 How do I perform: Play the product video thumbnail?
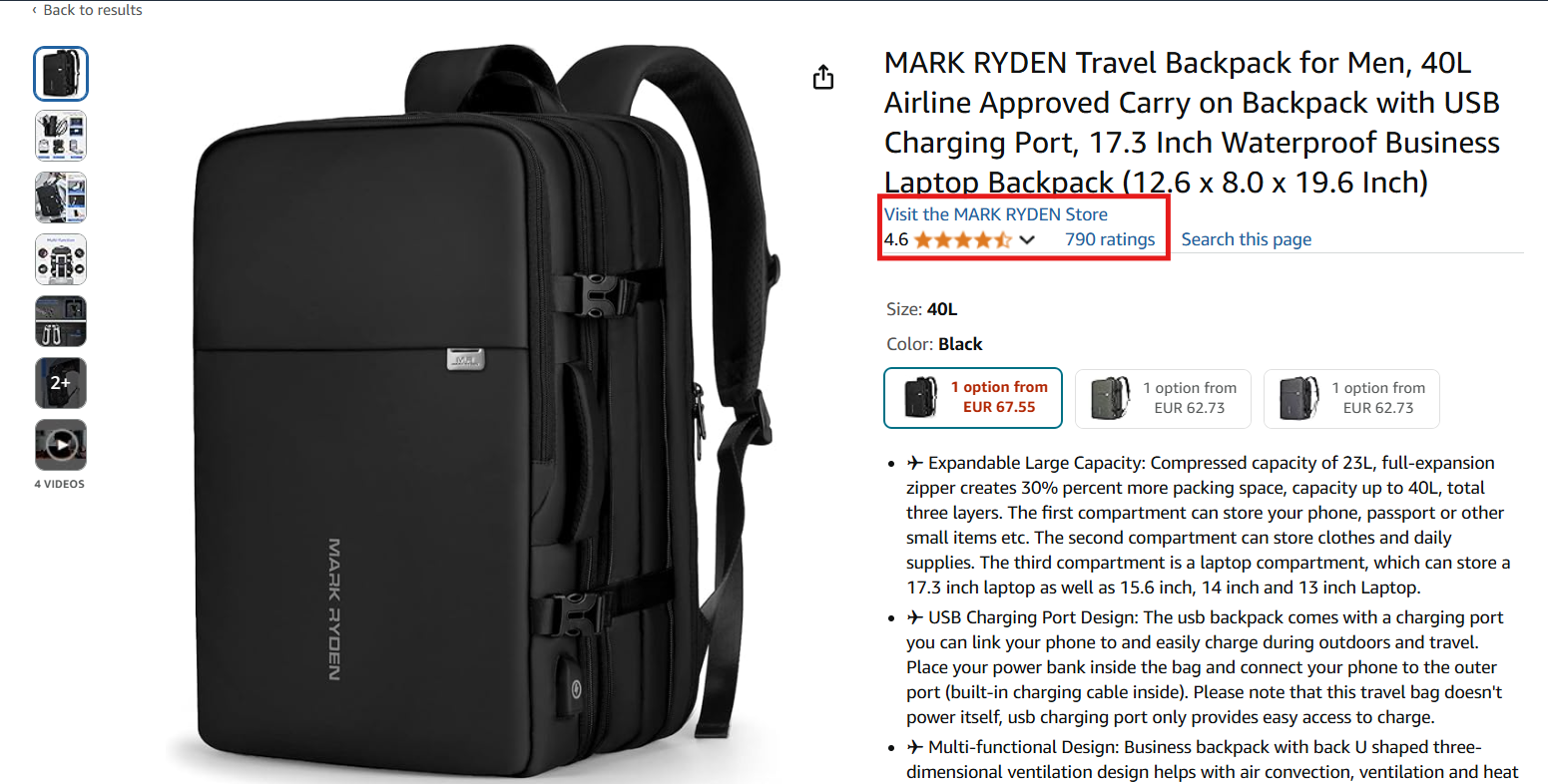point(61,445)
